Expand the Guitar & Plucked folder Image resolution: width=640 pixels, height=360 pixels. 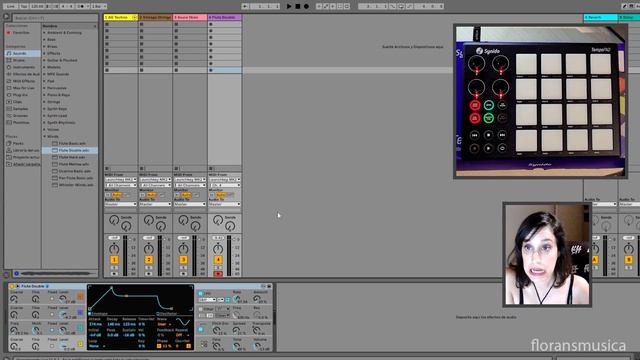pos(44,60)
